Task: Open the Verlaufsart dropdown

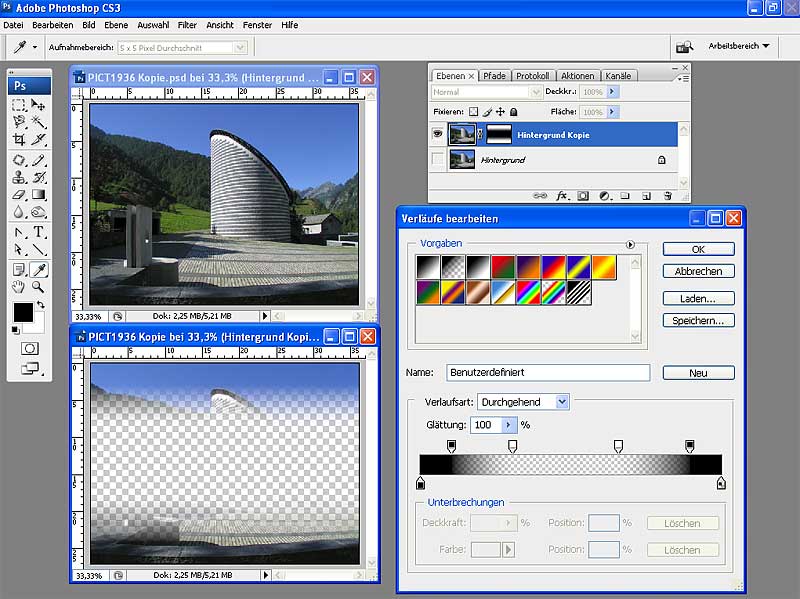Action: (x=562, y=402)
